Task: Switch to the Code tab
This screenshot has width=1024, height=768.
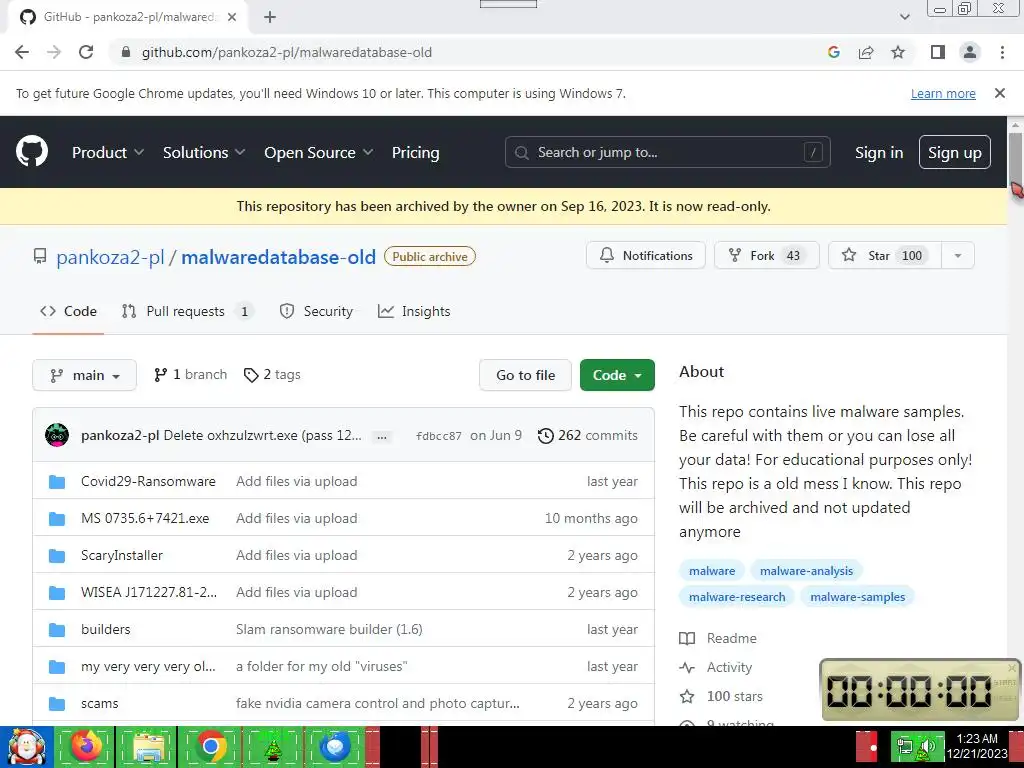Action: click(x=69, y=312)
